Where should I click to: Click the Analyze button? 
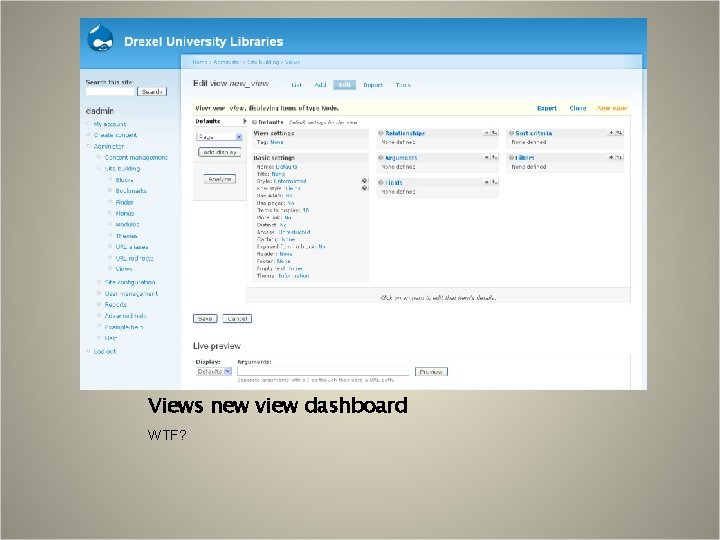pos(219,179)
